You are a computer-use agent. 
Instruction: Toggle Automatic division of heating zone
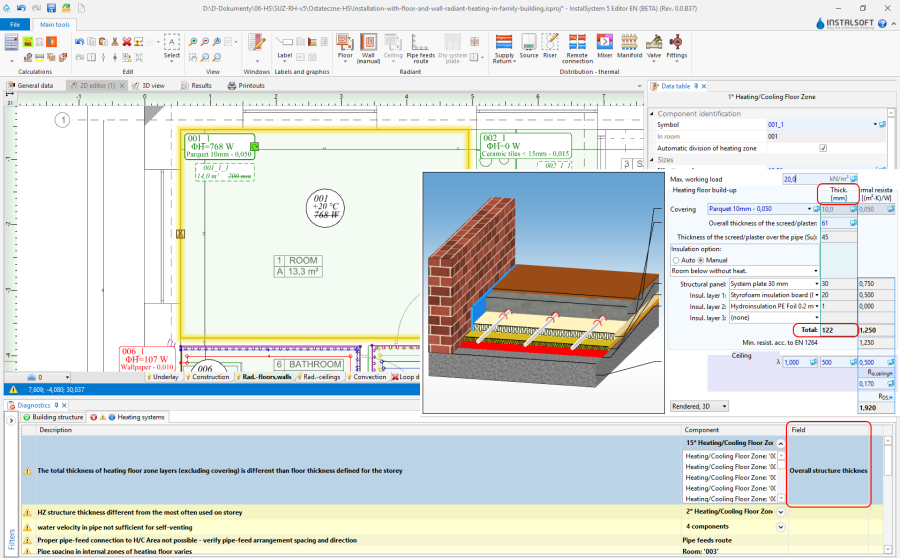[x=823, y=148]
